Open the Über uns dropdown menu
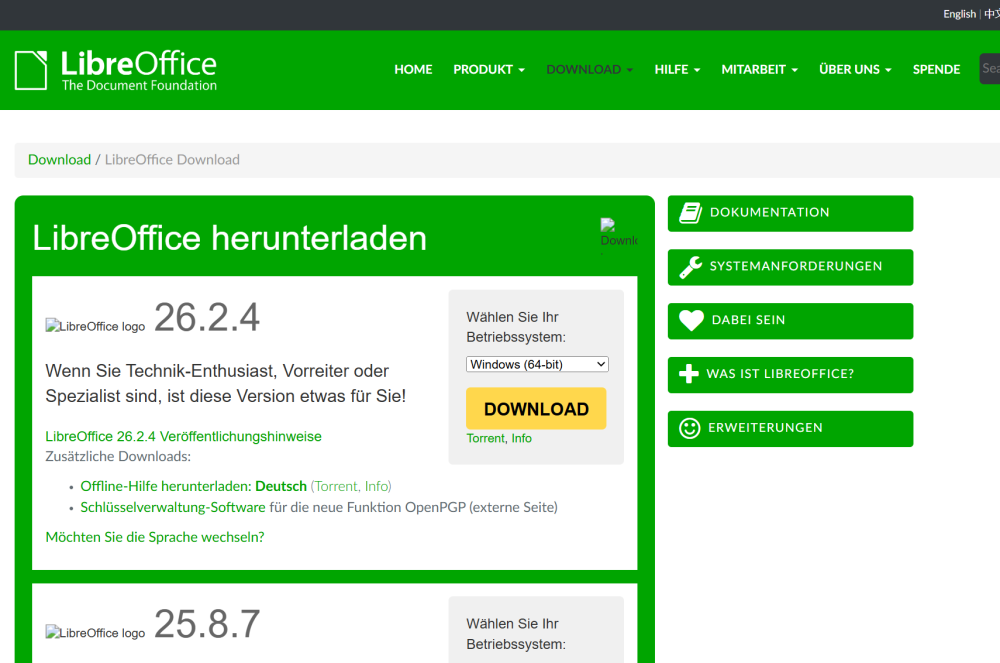This screenshot has height=663, width=1000. tap(855, 69)
